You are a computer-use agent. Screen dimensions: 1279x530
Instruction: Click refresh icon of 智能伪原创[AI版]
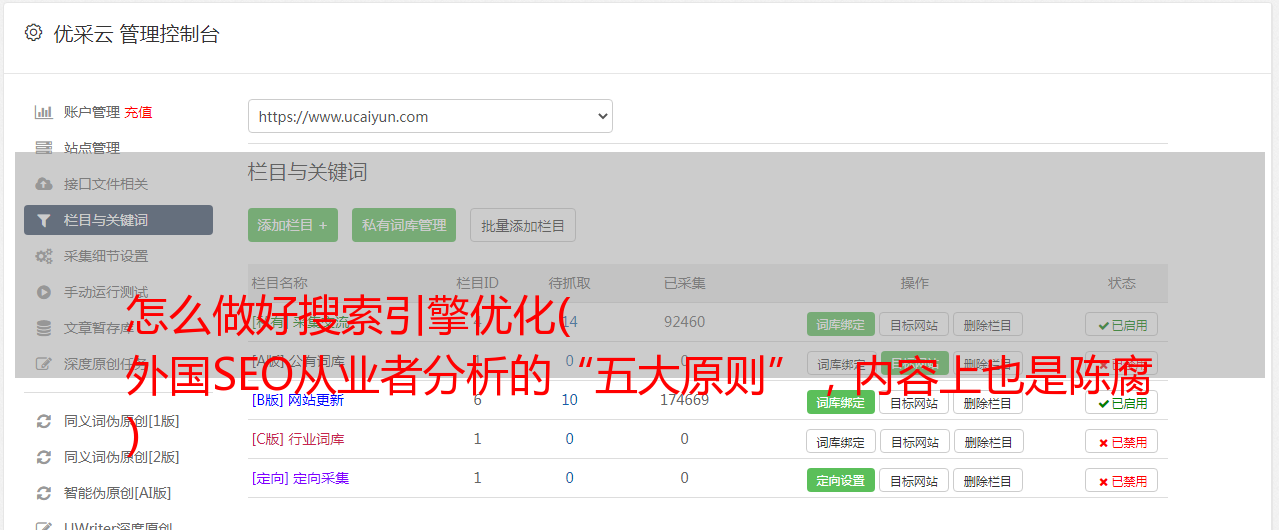coord(43,493)
